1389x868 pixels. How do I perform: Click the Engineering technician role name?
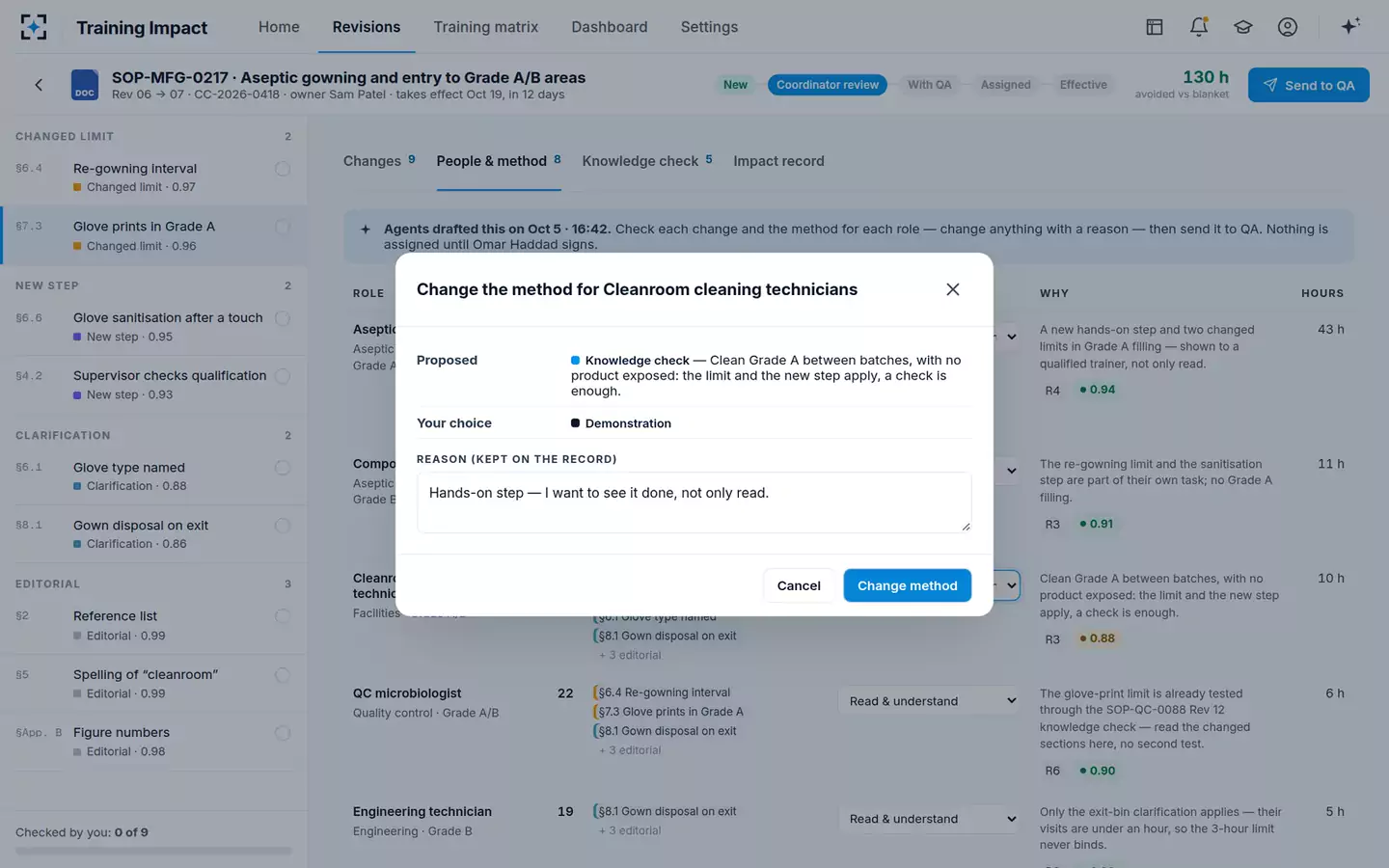422,812
